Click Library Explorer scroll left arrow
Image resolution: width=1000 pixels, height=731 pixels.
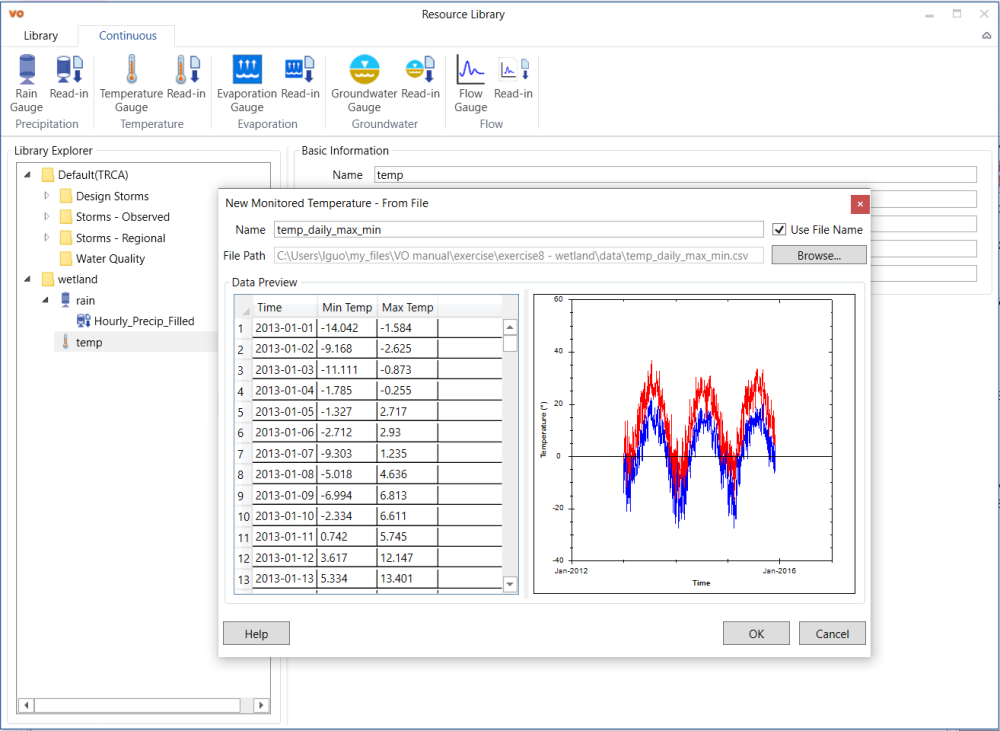tap(26, 705)
